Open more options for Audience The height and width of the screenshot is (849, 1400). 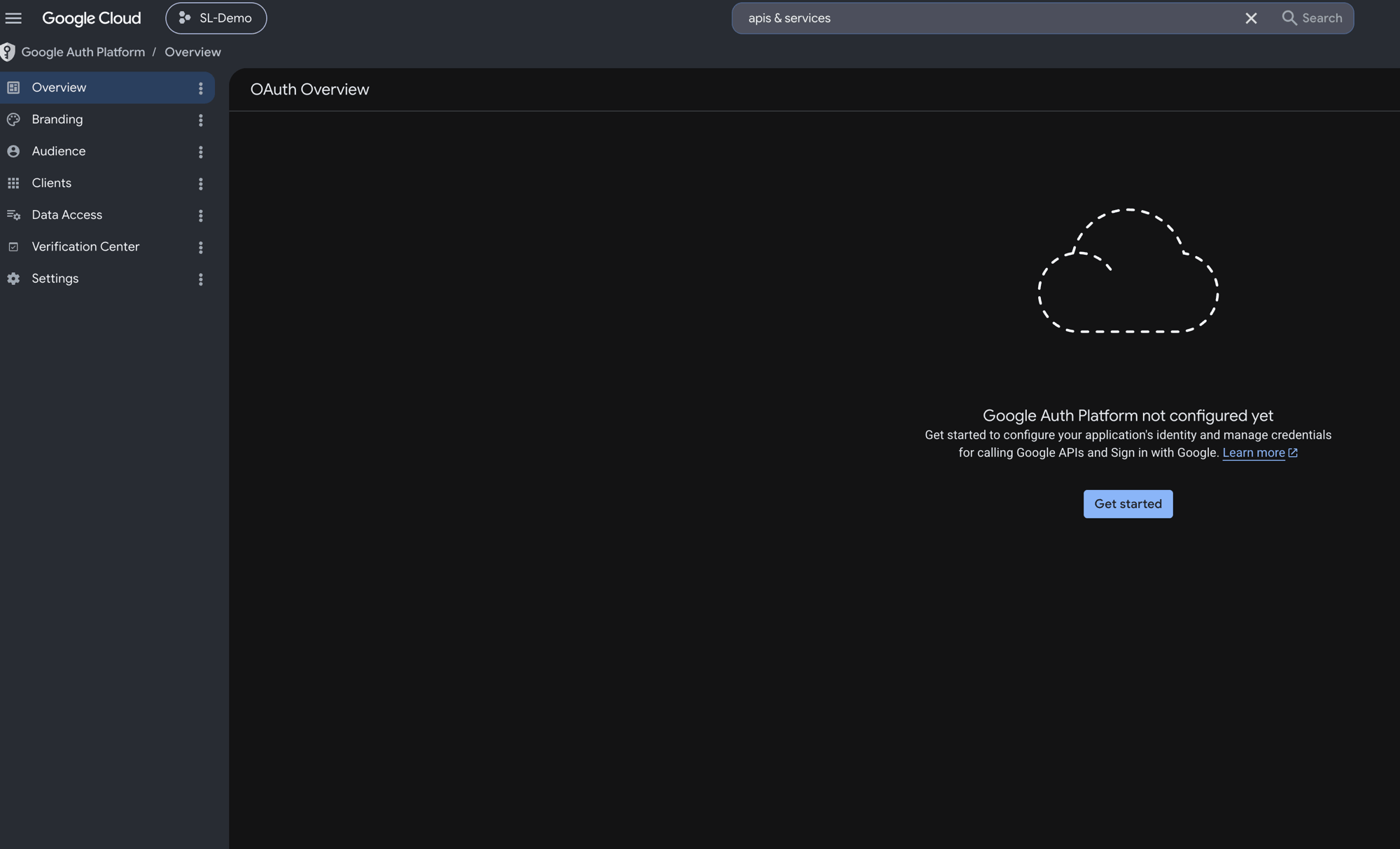201,152
